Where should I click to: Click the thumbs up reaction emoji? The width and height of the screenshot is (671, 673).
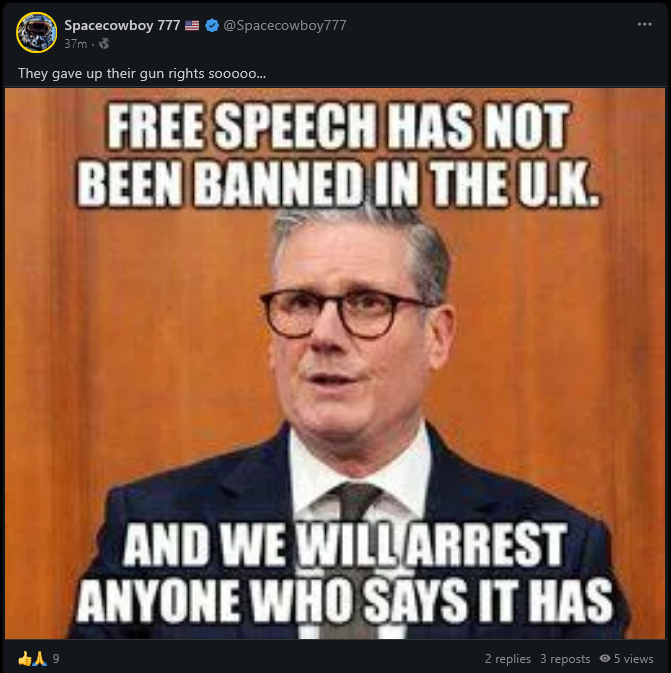click(25, 658)
